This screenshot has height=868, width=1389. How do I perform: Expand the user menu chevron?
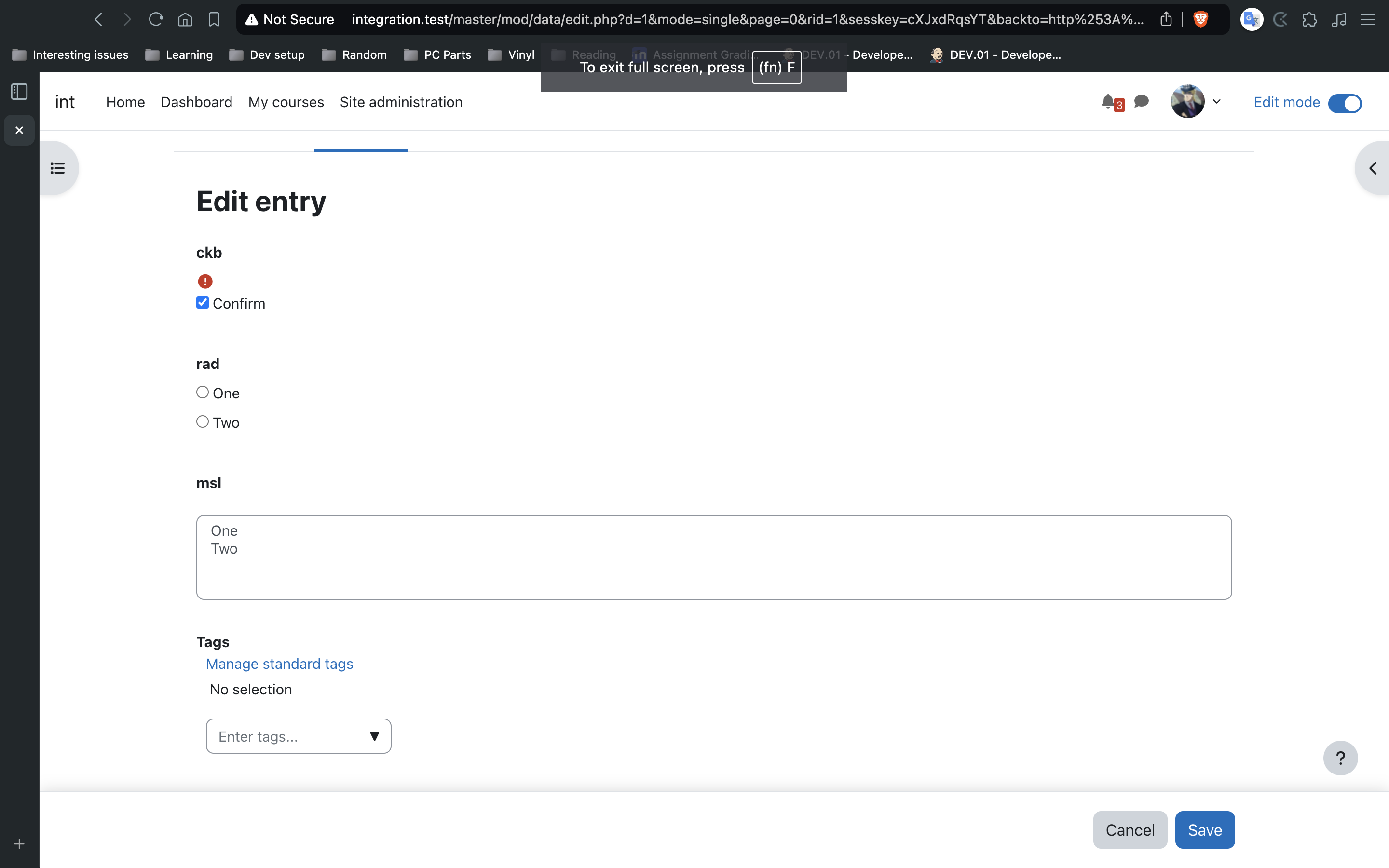(1216, 102)
